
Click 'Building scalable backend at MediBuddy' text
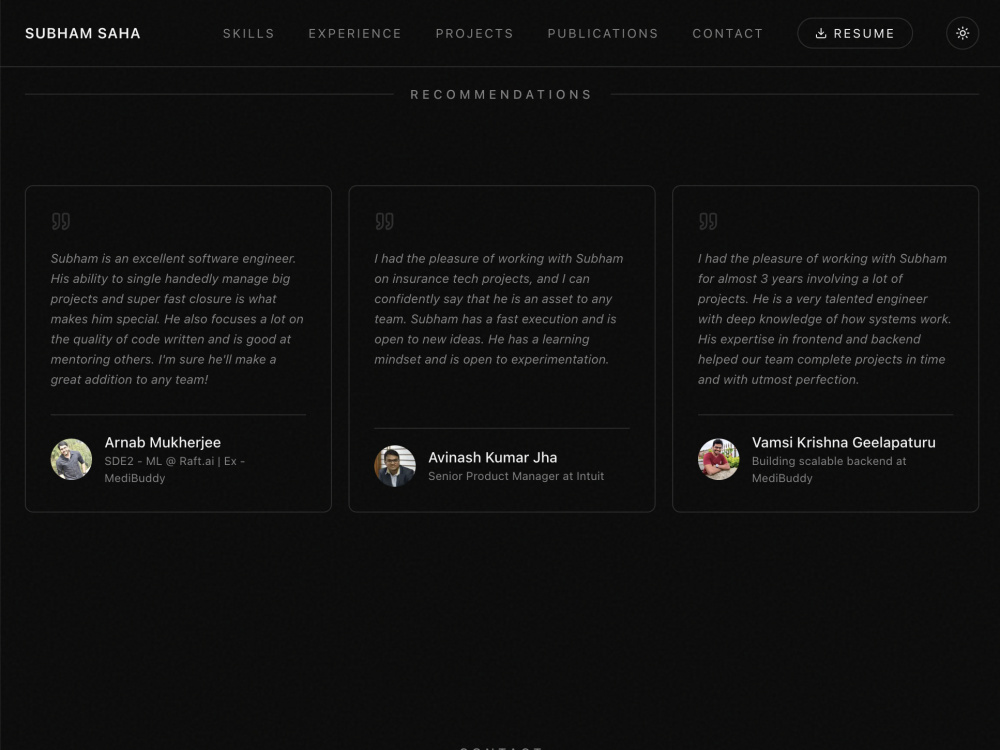829,469
